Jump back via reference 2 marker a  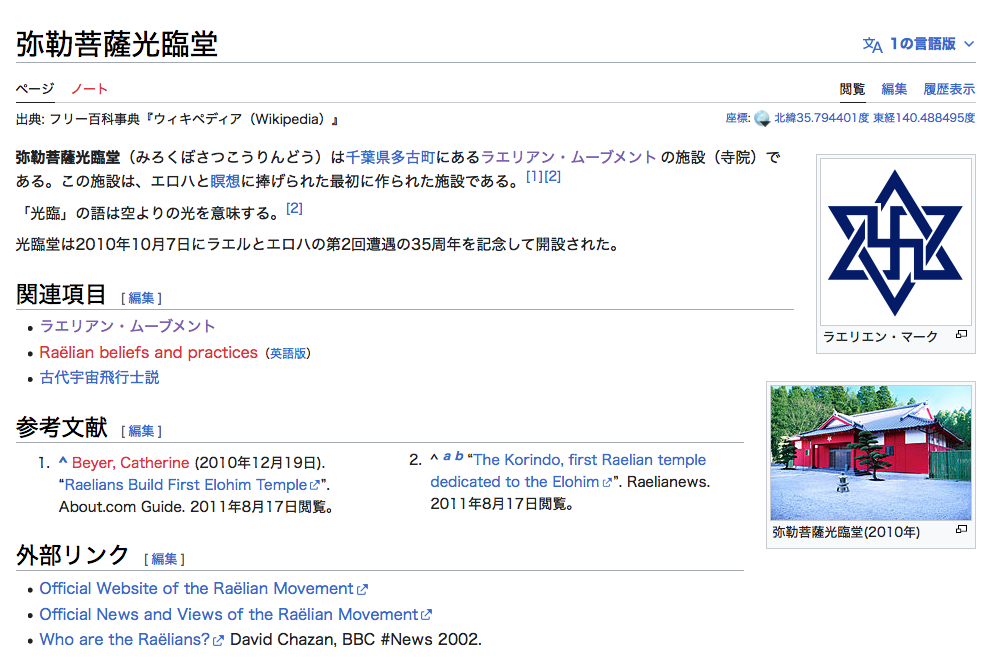tap(447, 457)
